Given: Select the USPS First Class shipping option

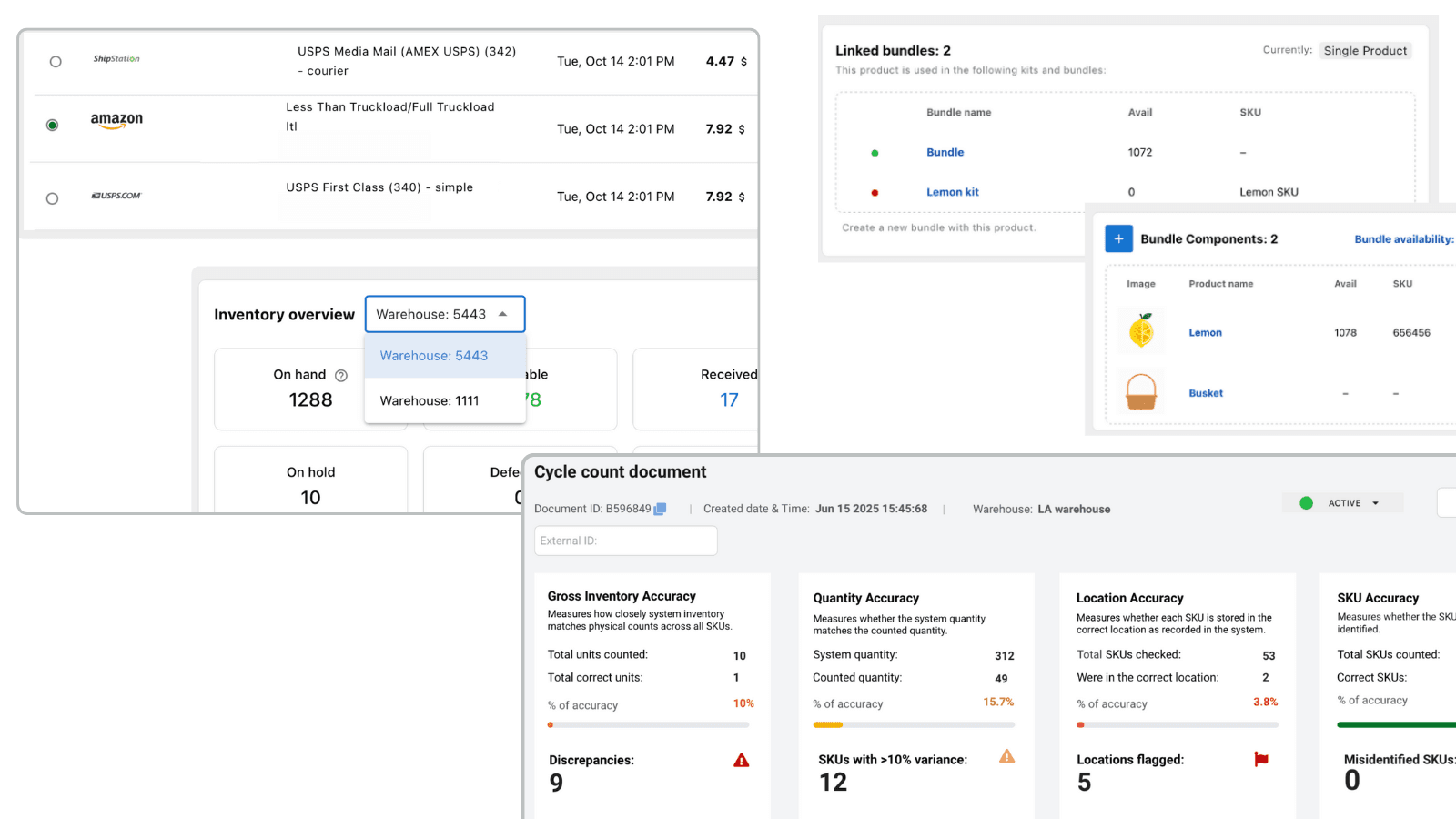Looking at the screenshot, I should (52, 197).
